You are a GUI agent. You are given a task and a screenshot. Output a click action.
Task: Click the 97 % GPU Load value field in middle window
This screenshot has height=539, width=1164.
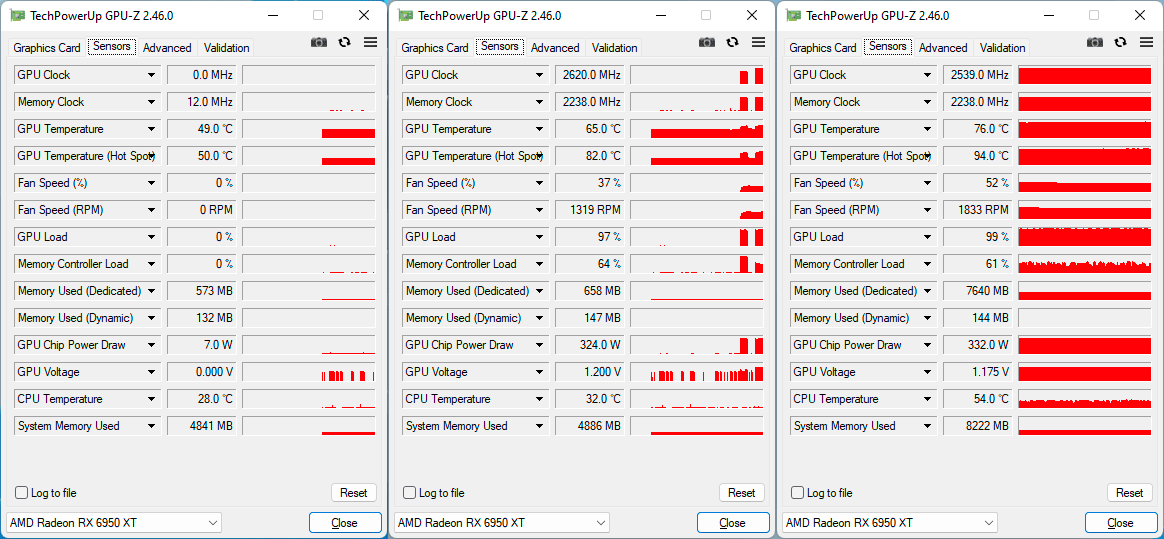pos(590,237)
